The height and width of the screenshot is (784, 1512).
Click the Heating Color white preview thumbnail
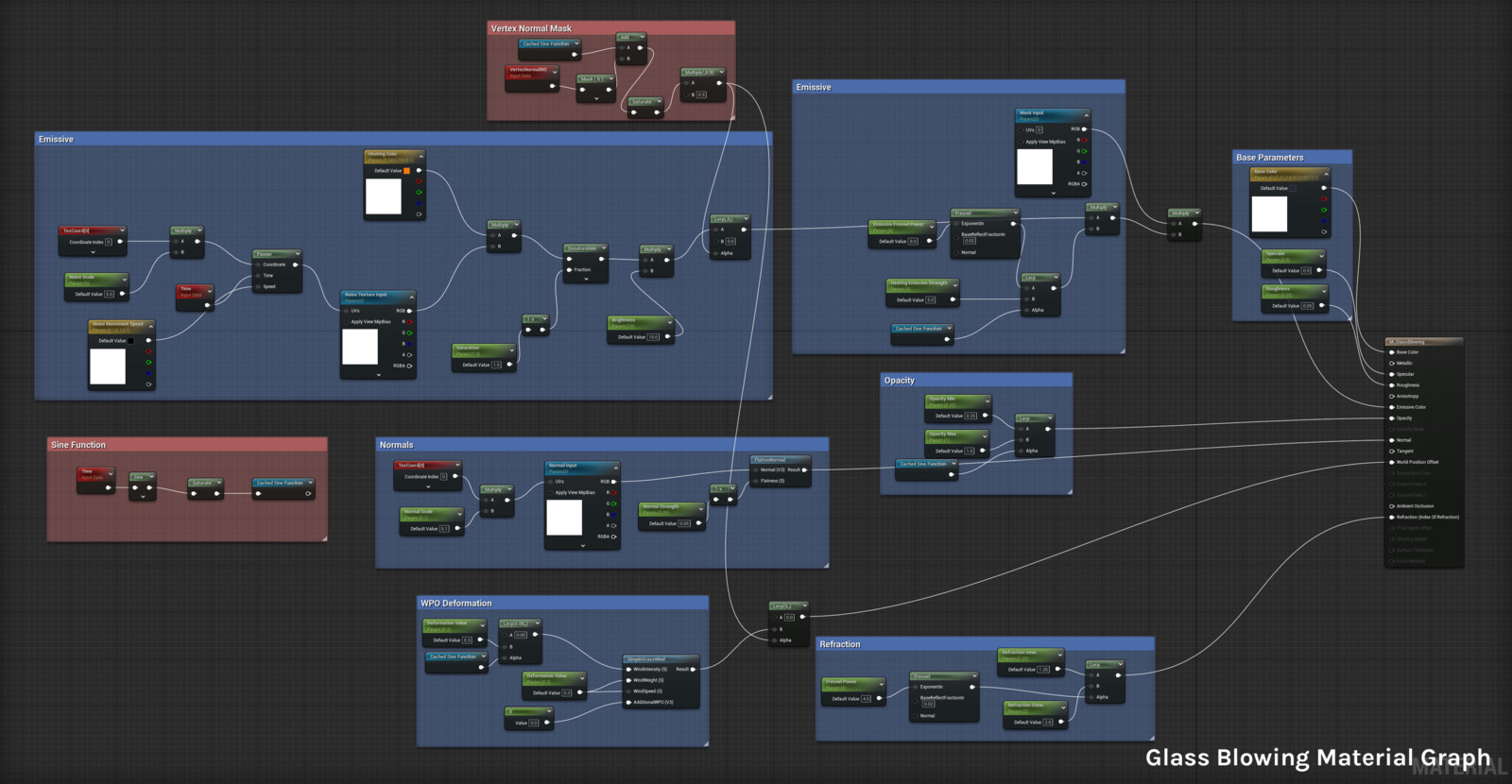coord(384,196)
